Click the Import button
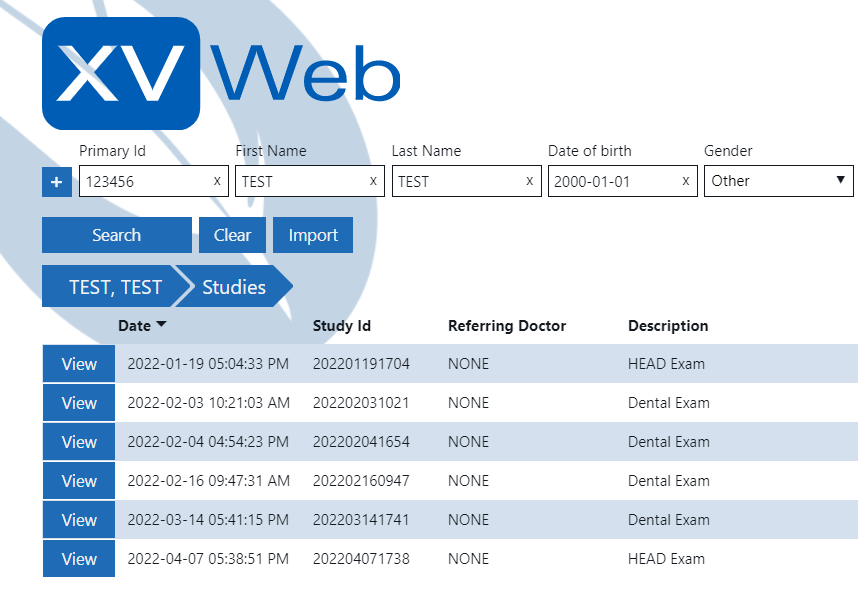The height and width of the screenshot is (591, 858). [x=312, y=234]
